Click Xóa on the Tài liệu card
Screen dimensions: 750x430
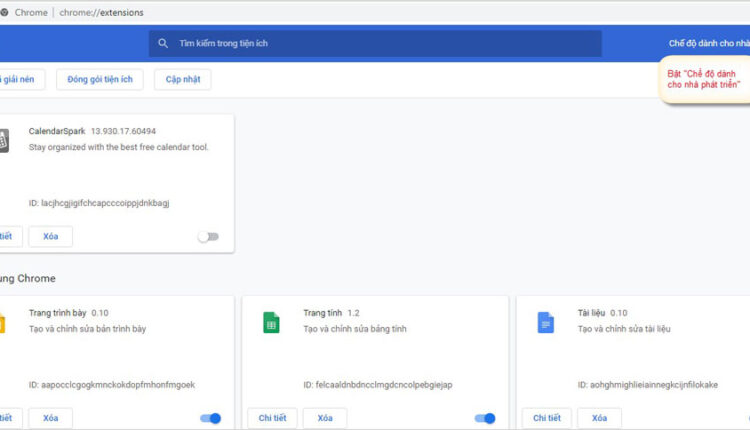tap(599, 418)
